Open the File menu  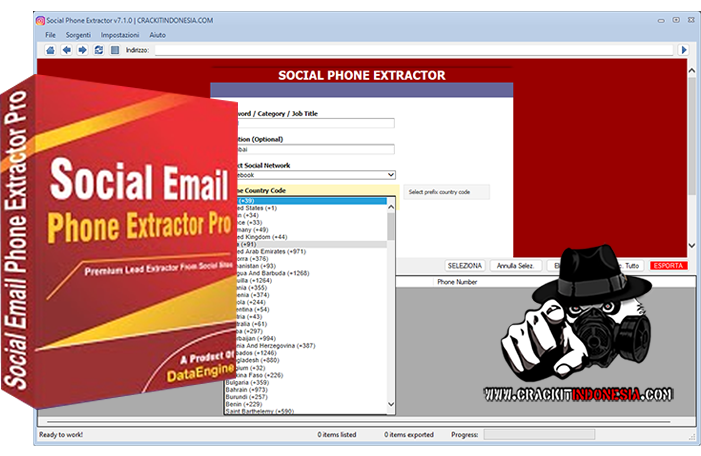[50, 35]
